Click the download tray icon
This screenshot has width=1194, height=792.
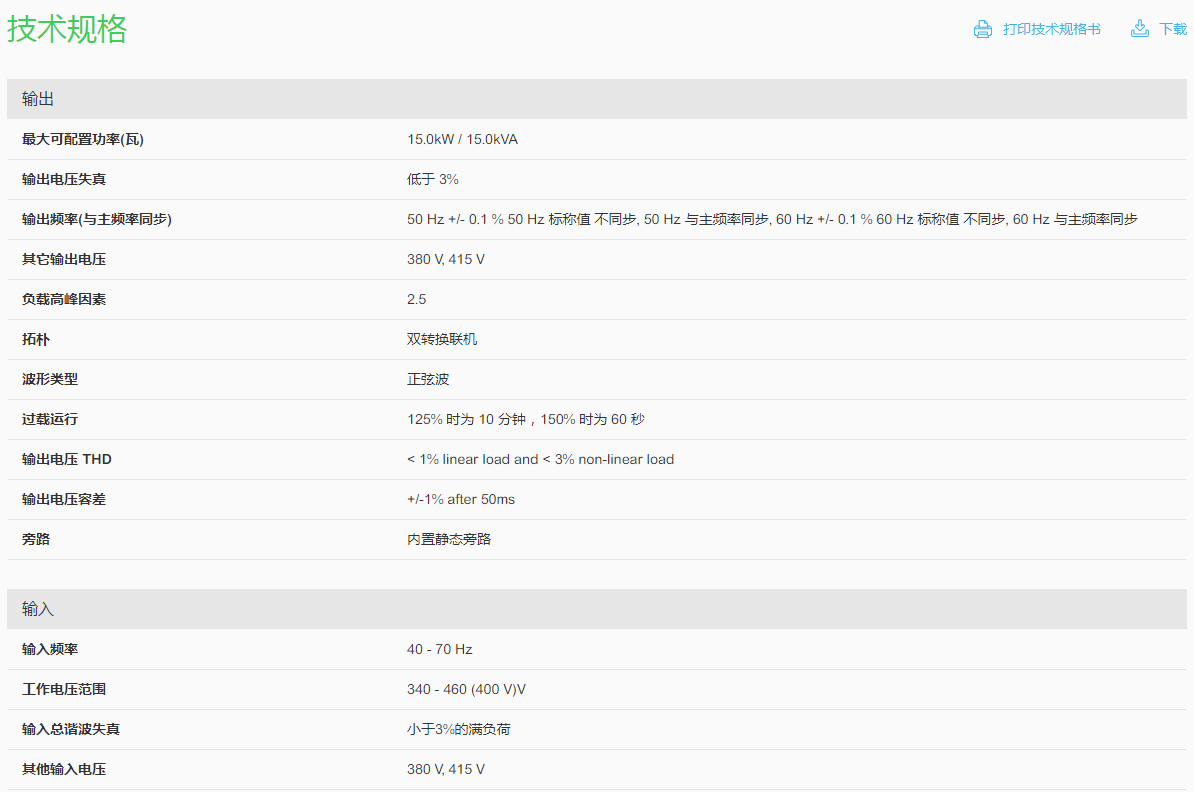pos(1139,29)
